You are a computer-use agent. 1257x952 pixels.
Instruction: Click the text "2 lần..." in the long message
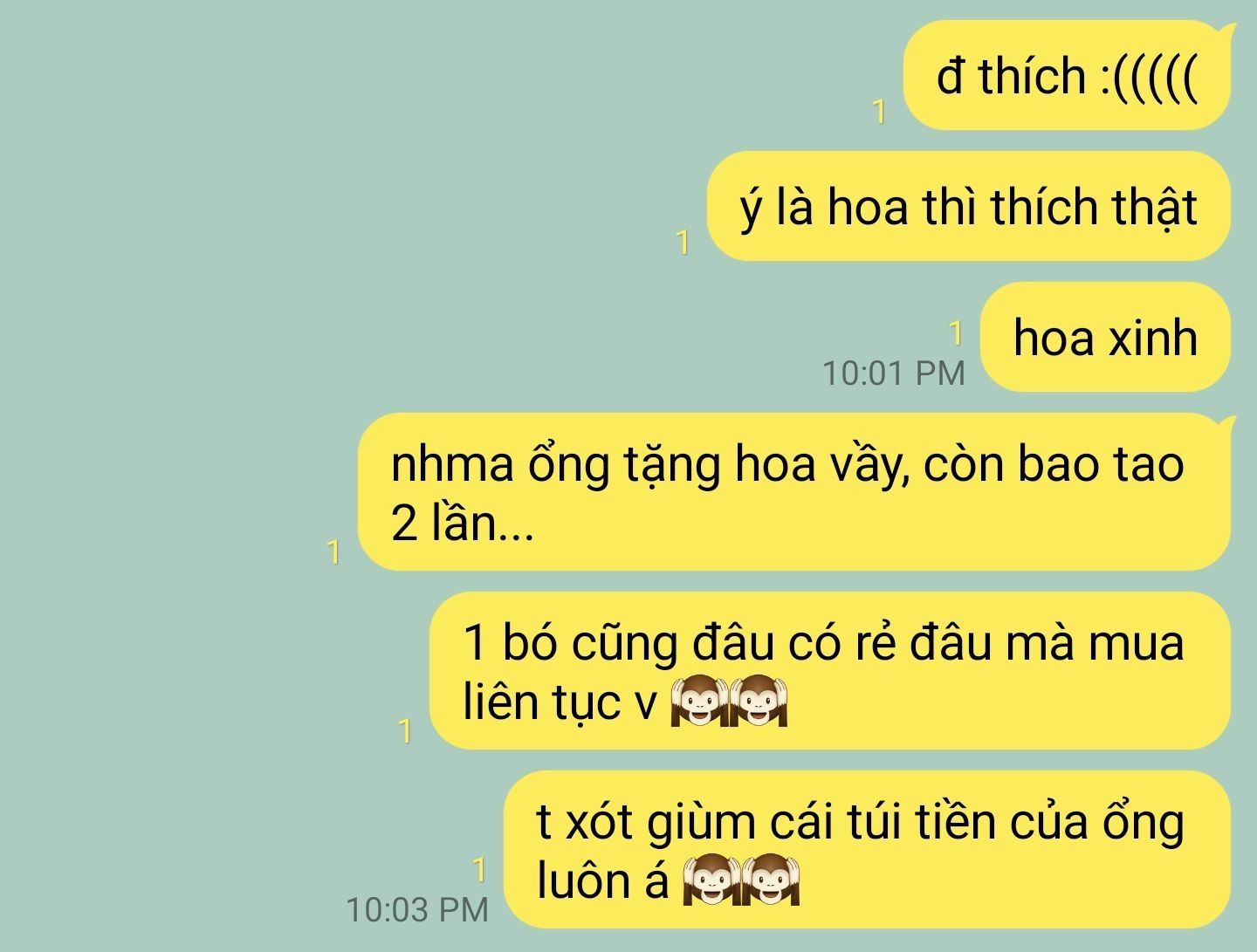click(462, 524)
